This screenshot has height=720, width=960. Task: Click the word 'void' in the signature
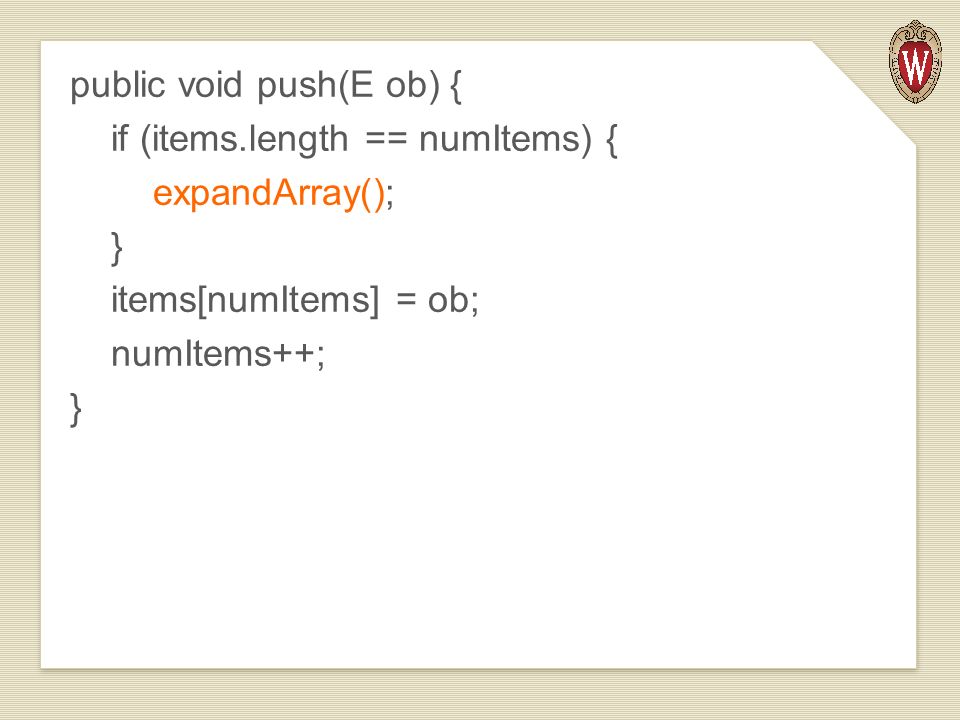click(x=210, y=84)
